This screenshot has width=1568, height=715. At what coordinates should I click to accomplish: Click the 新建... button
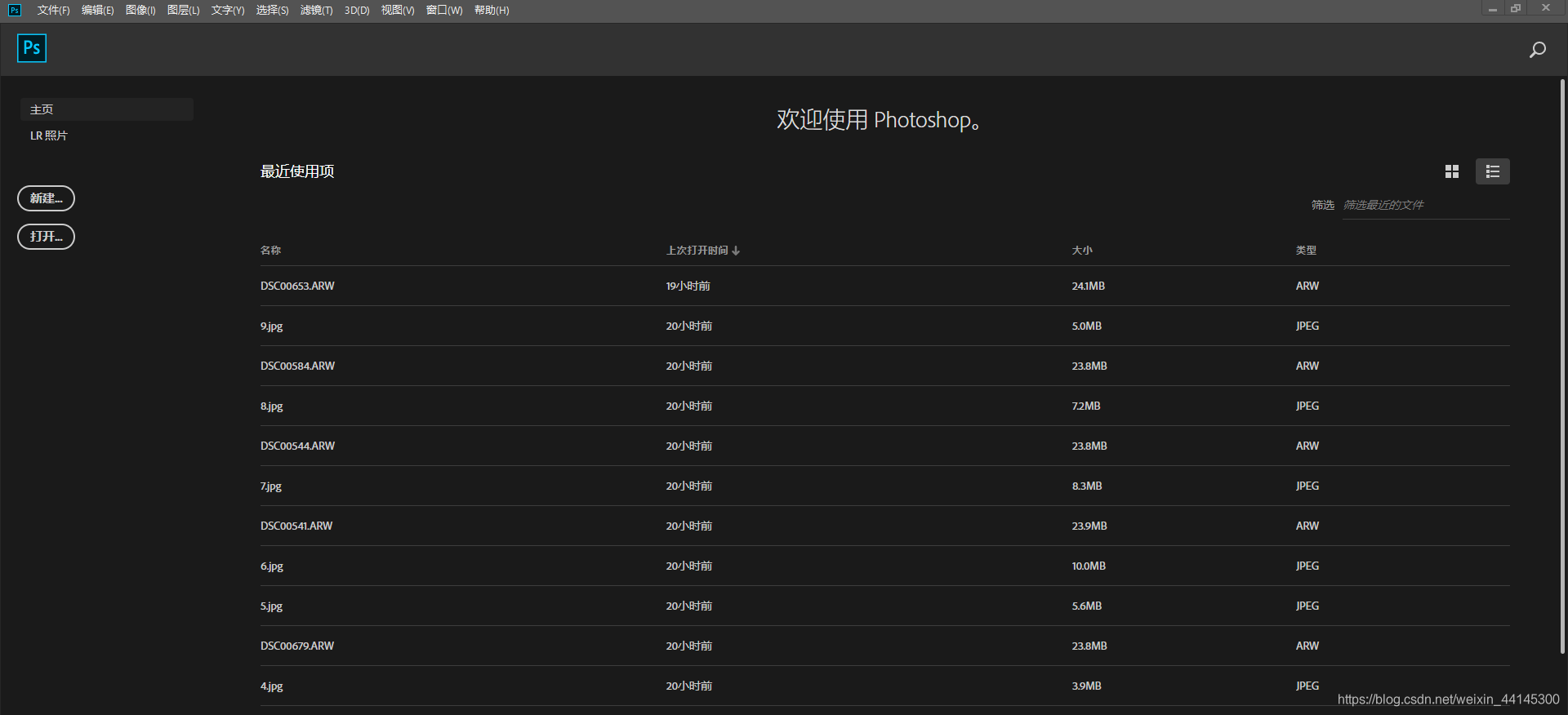pyautogui.click(x=46, y=198)
